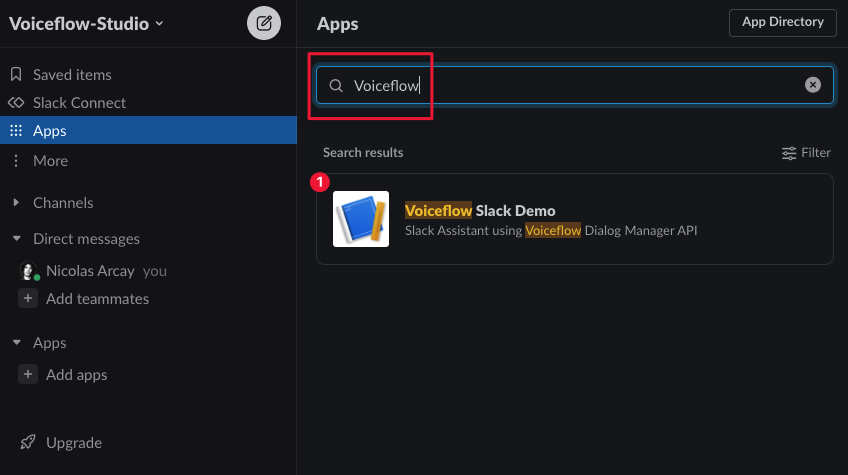Click the Upgrade rocket icon
This screenshot has height=475, width=848.
pos(28,442)
